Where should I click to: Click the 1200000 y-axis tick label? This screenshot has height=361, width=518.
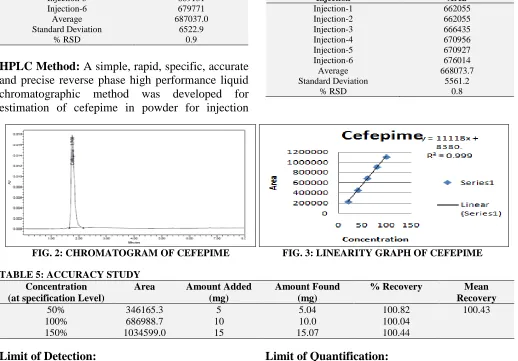(x=307, y=152)
